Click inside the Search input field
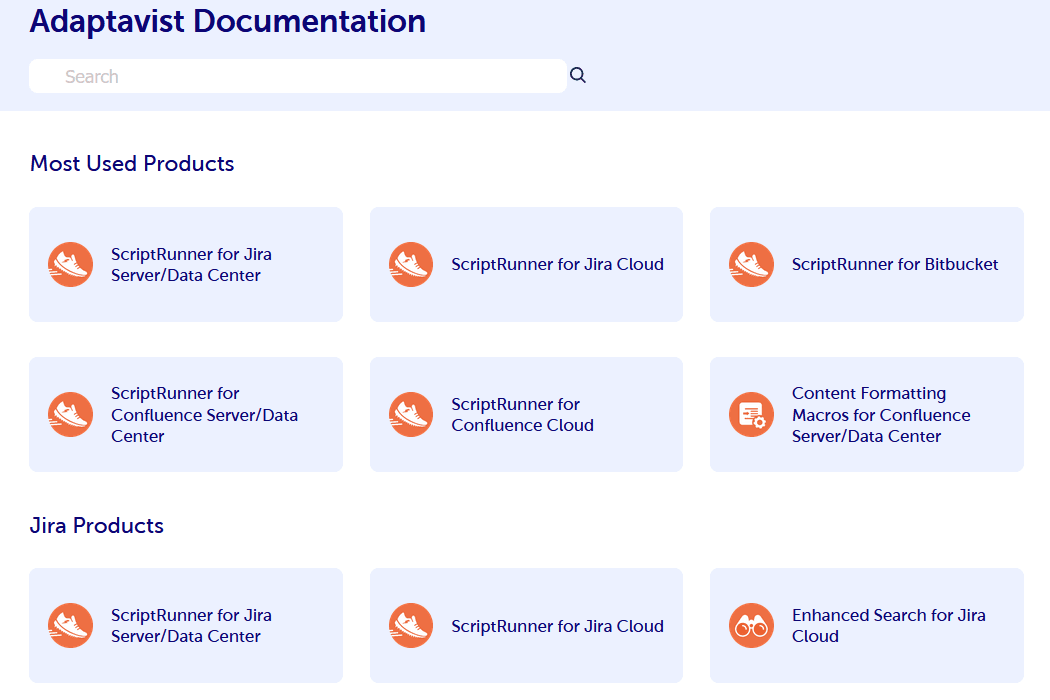 point(297,75)
